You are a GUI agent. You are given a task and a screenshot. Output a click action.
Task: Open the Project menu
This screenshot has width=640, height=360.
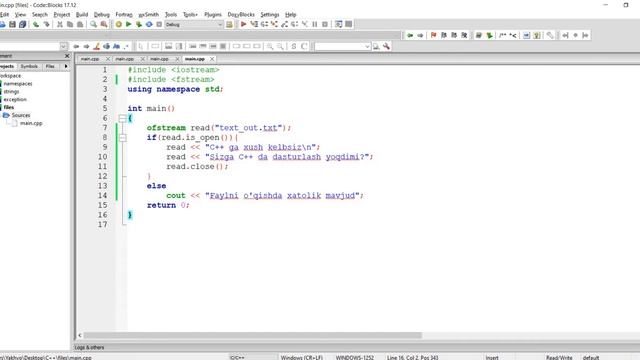pyautogui.click(x=62, y=14)
